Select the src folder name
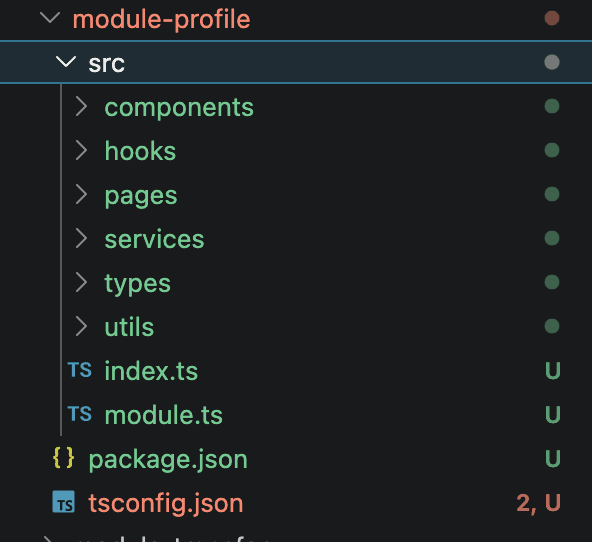The height and width of the screenshot is (542, 592). pos(106,63)
